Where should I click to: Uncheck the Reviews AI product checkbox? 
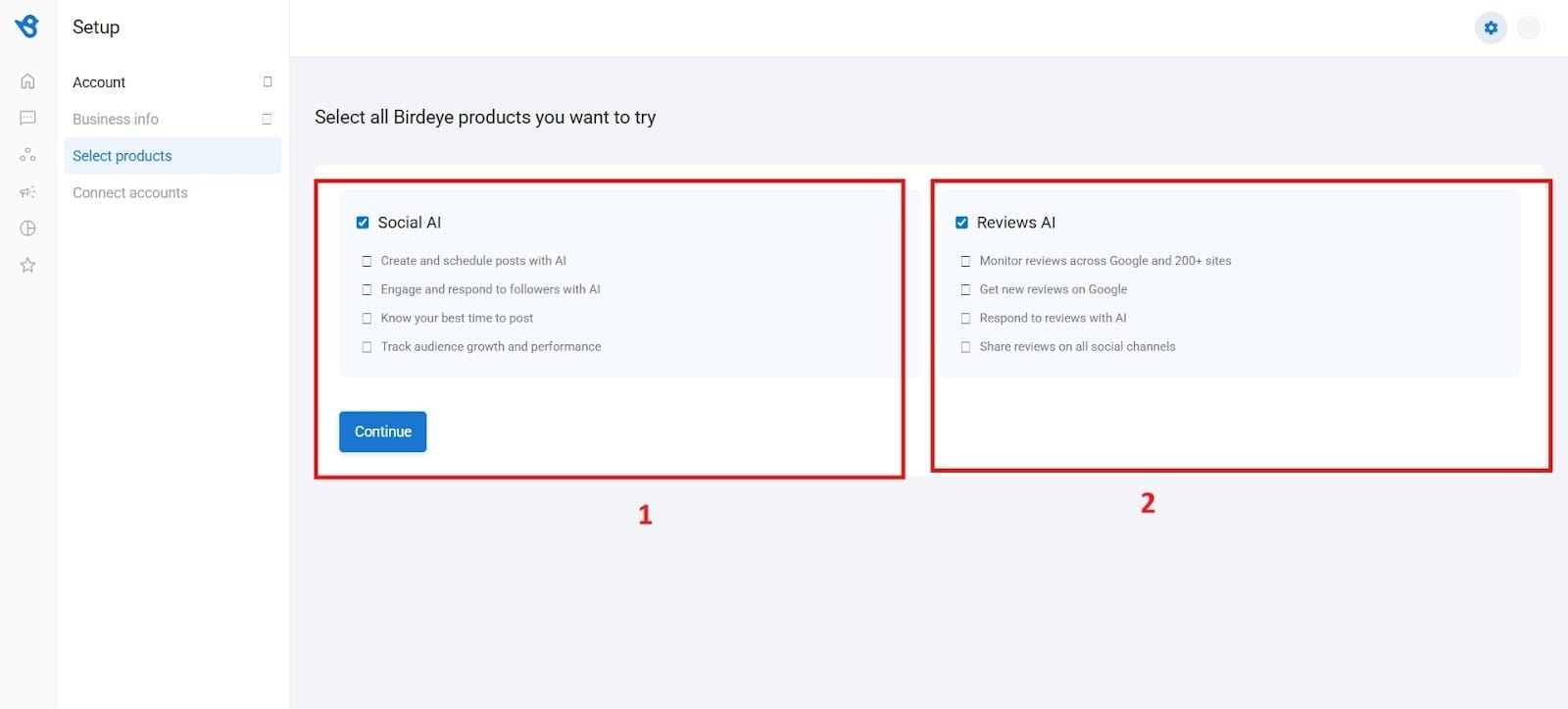pos(962,222)
